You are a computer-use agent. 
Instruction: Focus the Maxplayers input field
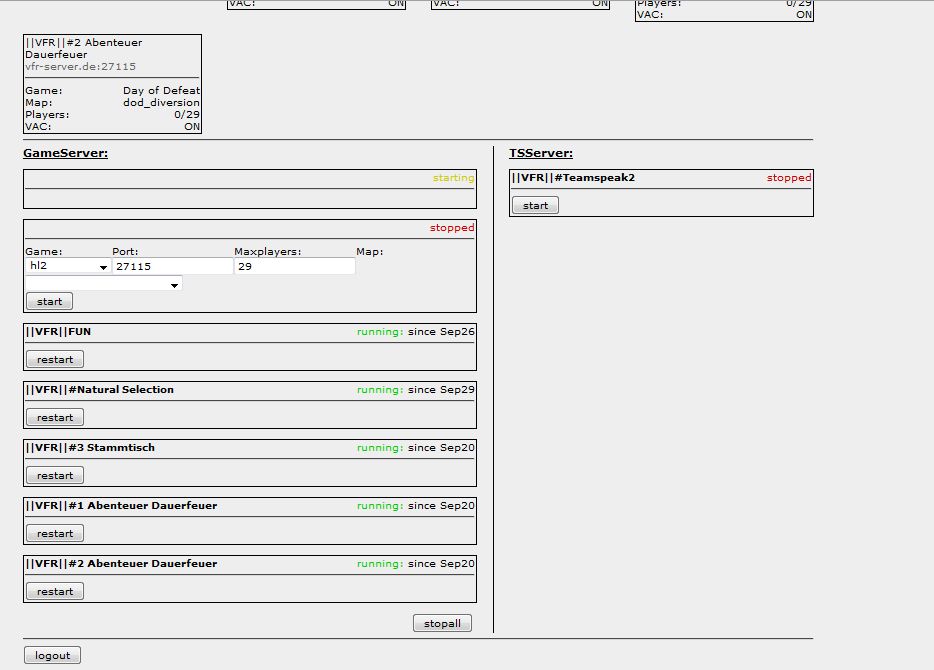pos(294,267)
